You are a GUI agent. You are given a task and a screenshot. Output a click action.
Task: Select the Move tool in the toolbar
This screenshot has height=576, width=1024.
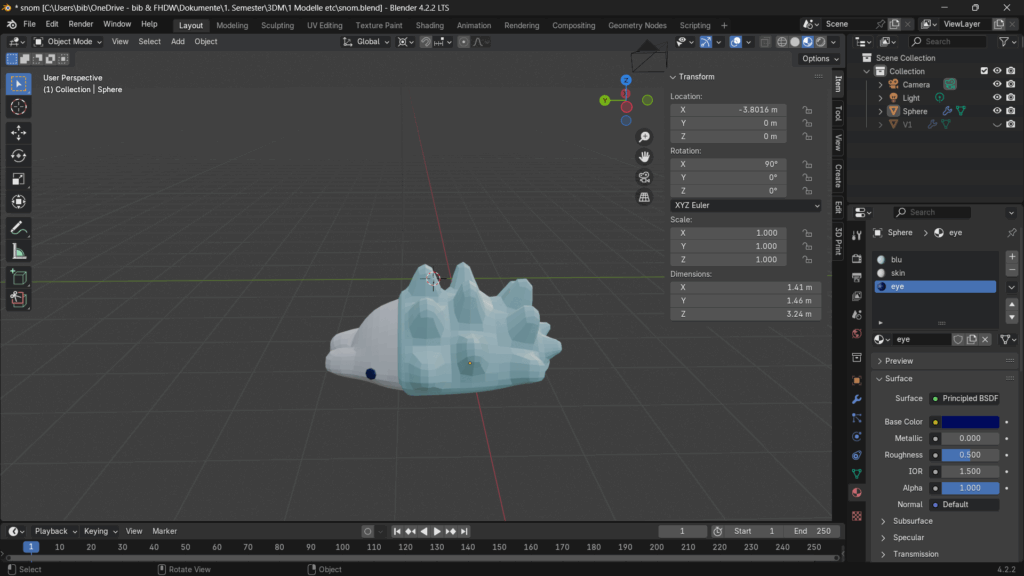pyautogui.click(x=18, y=132)
